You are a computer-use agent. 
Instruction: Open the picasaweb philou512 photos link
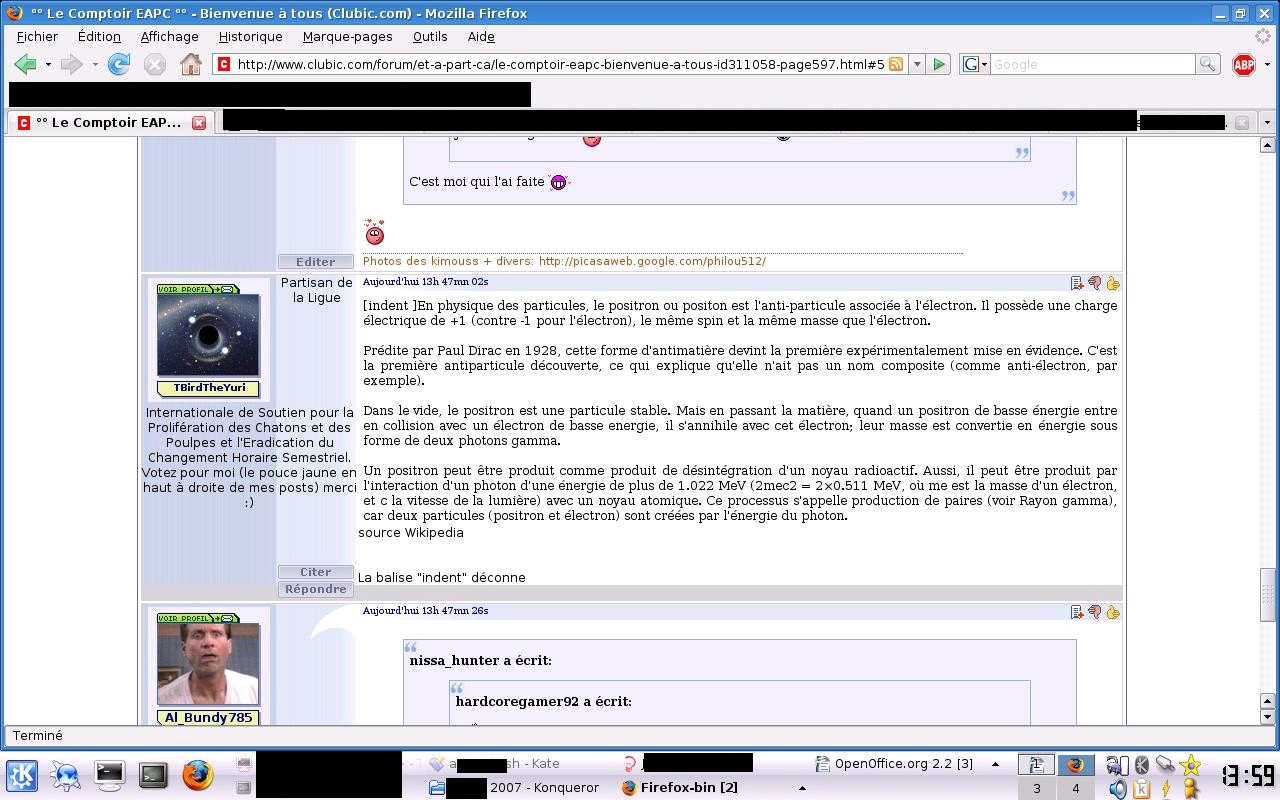click(652, 261)
